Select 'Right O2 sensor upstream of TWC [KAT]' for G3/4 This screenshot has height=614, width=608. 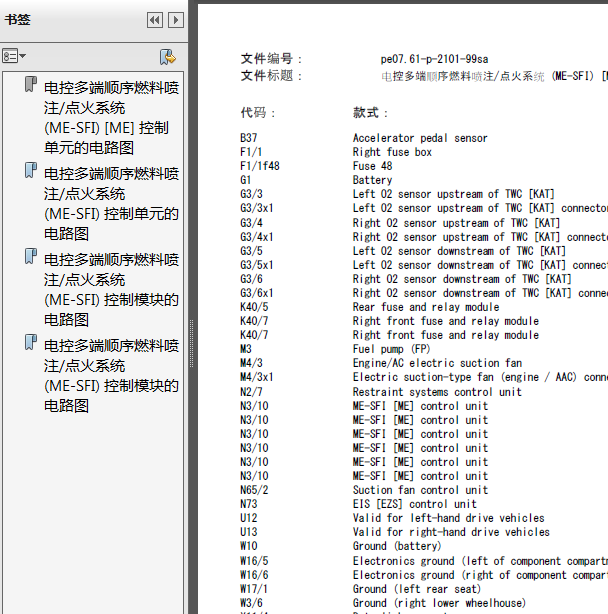[x=456, y=223]
